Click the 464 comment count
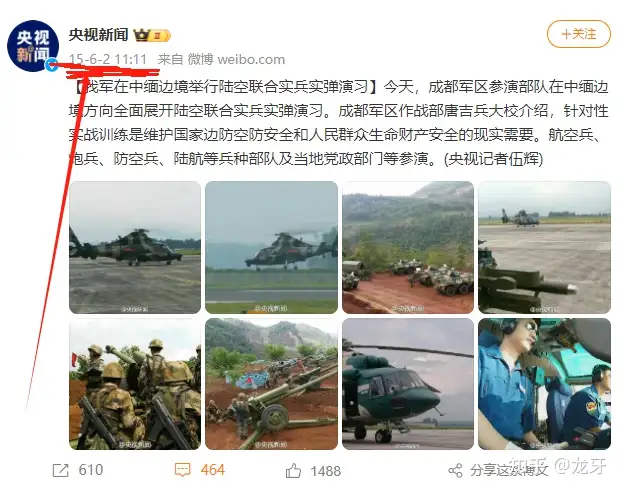The width and height of the screenshot is (623, 492). pyautogui.click(x=213, y=470)
